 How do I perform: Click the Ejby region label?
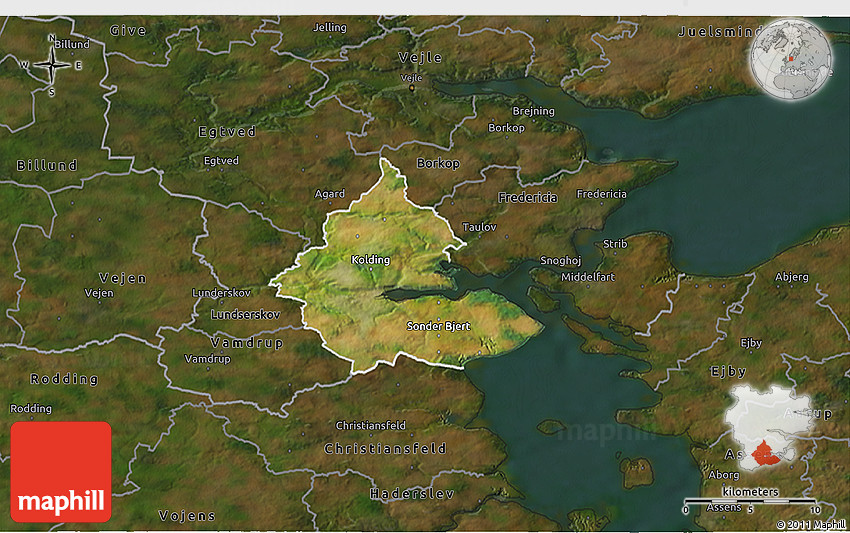[728, 371]
